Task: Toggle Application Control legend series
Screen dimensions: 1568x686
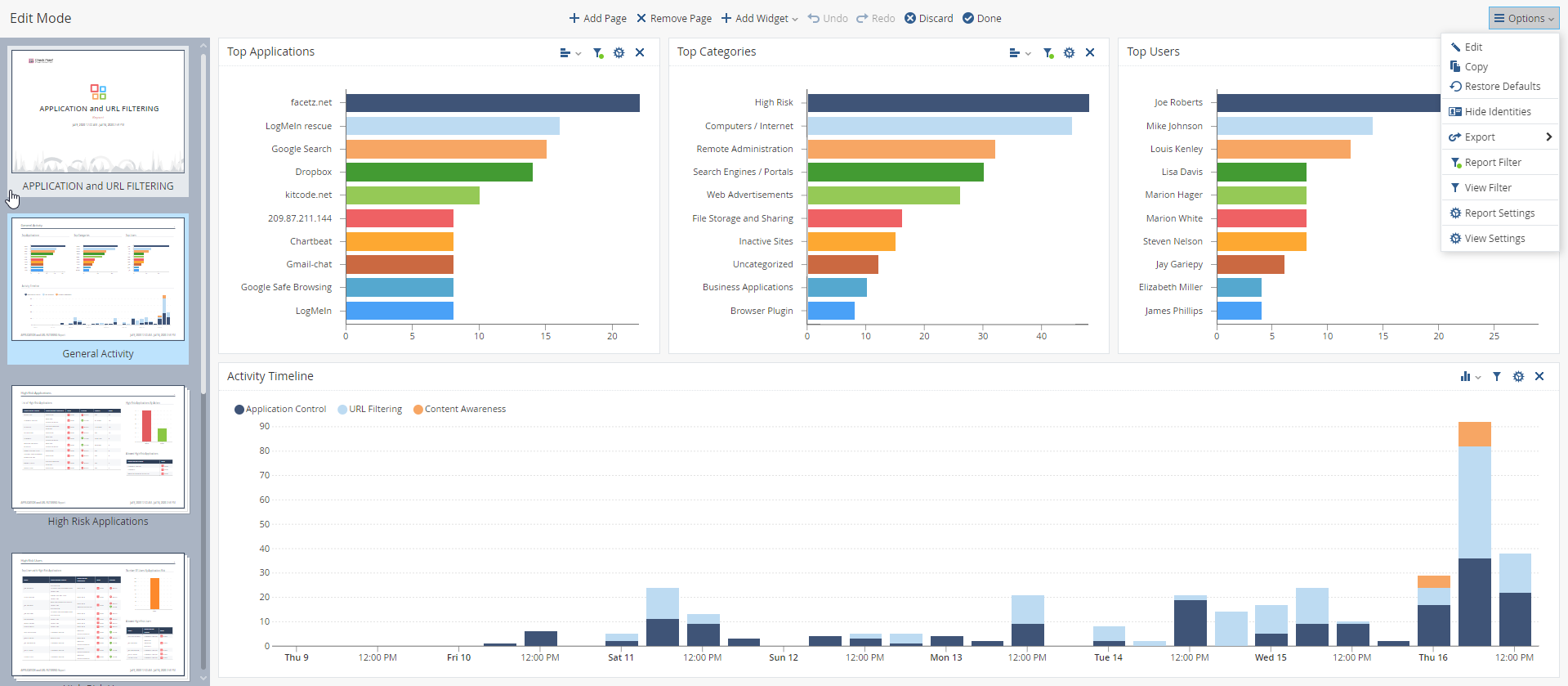Action: (280, 410)
